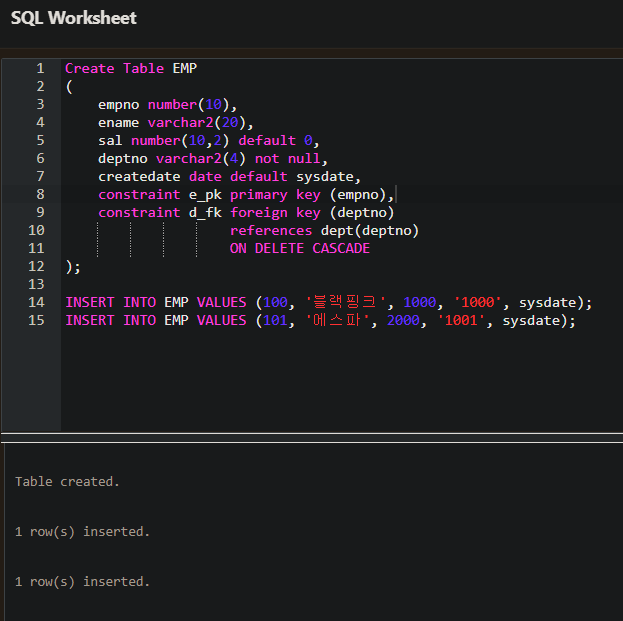The width and height of the screenshot is (623, 621).
Task: Click the '1000' salary value on line 14
Action: [x=420, y=302]
